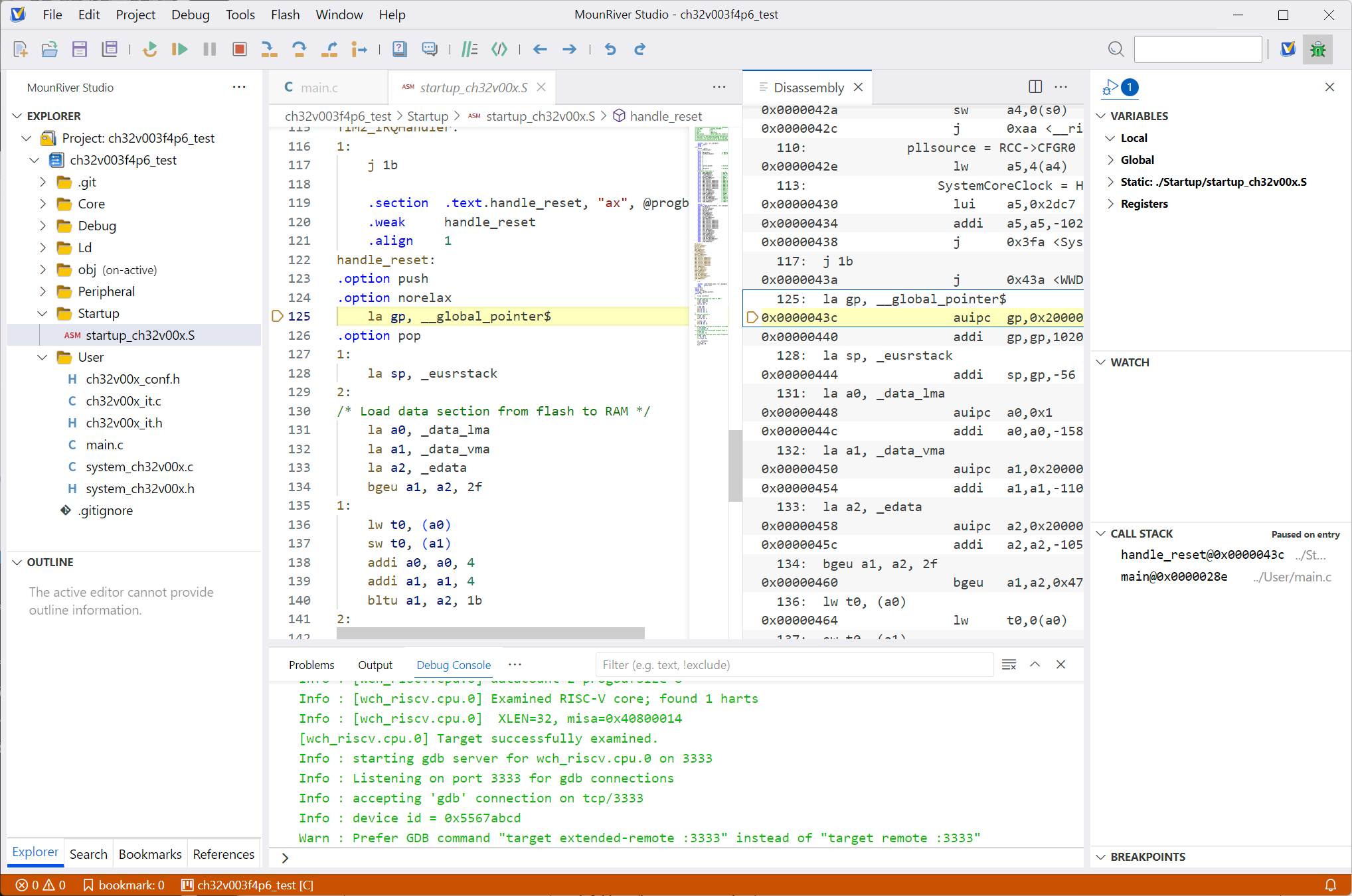Click into the toolbar search field
1352x896 pixels.
1198,49
